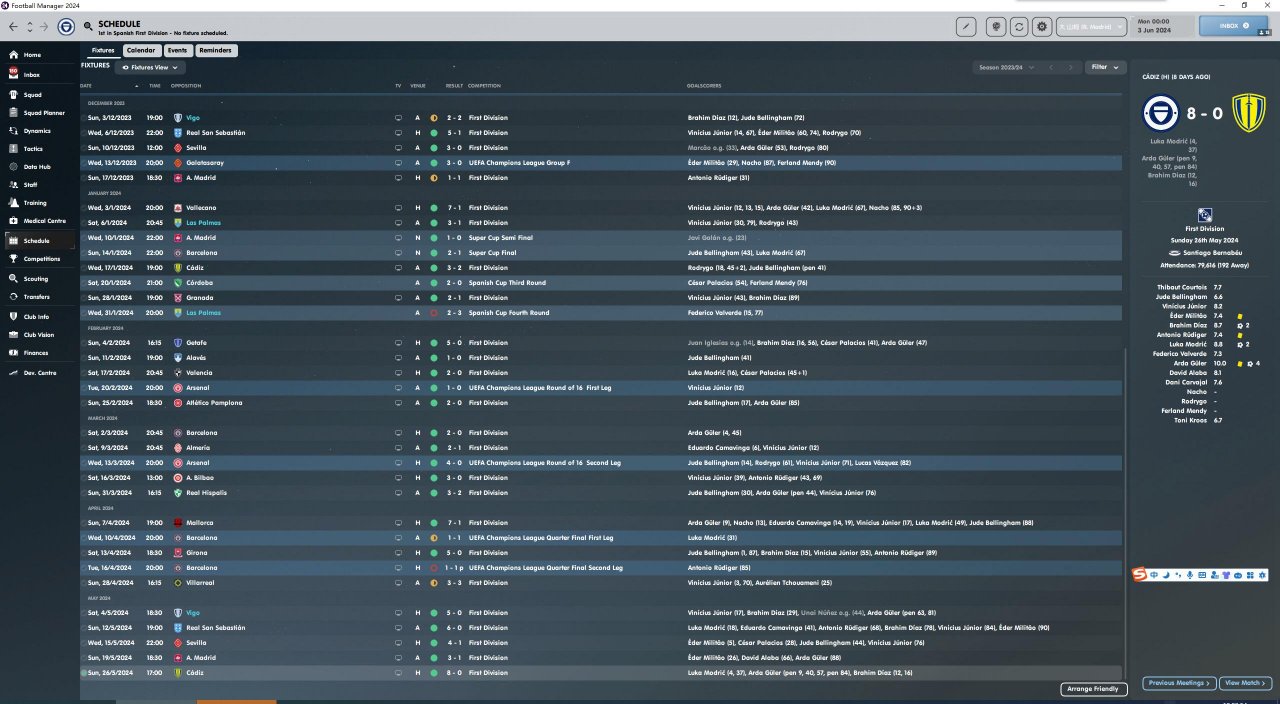Toggle the Chinese/English input mode icon
Image resolution: width=1280 pixels, height=704 pixels.
click(1154, 575)
